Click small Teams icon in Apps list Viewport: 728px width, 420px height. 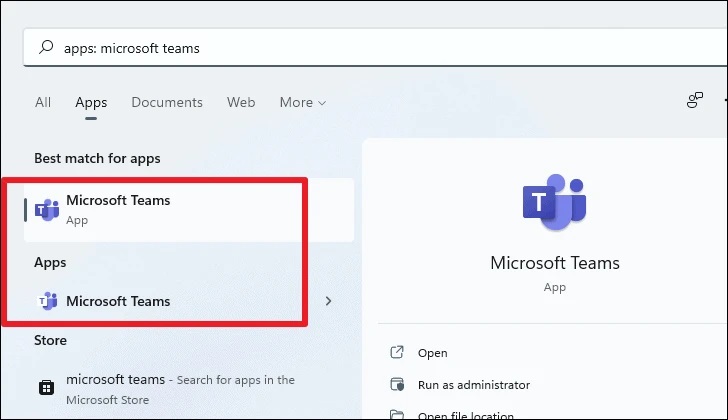[47, 301]
